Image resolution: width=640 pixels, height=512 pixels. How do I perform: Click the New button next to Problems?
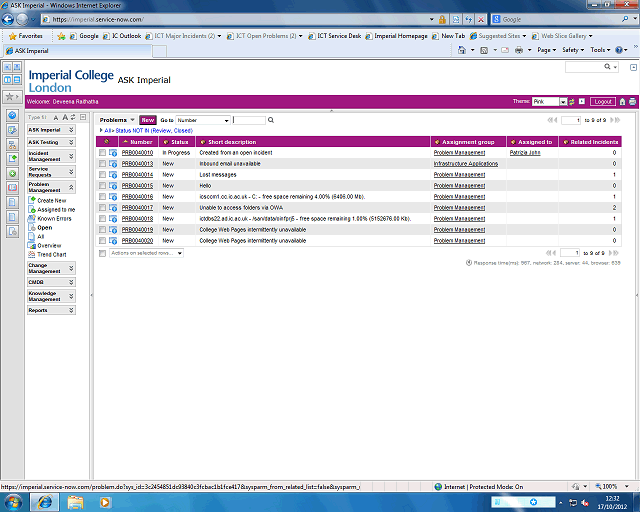click(x=147, y=120)
